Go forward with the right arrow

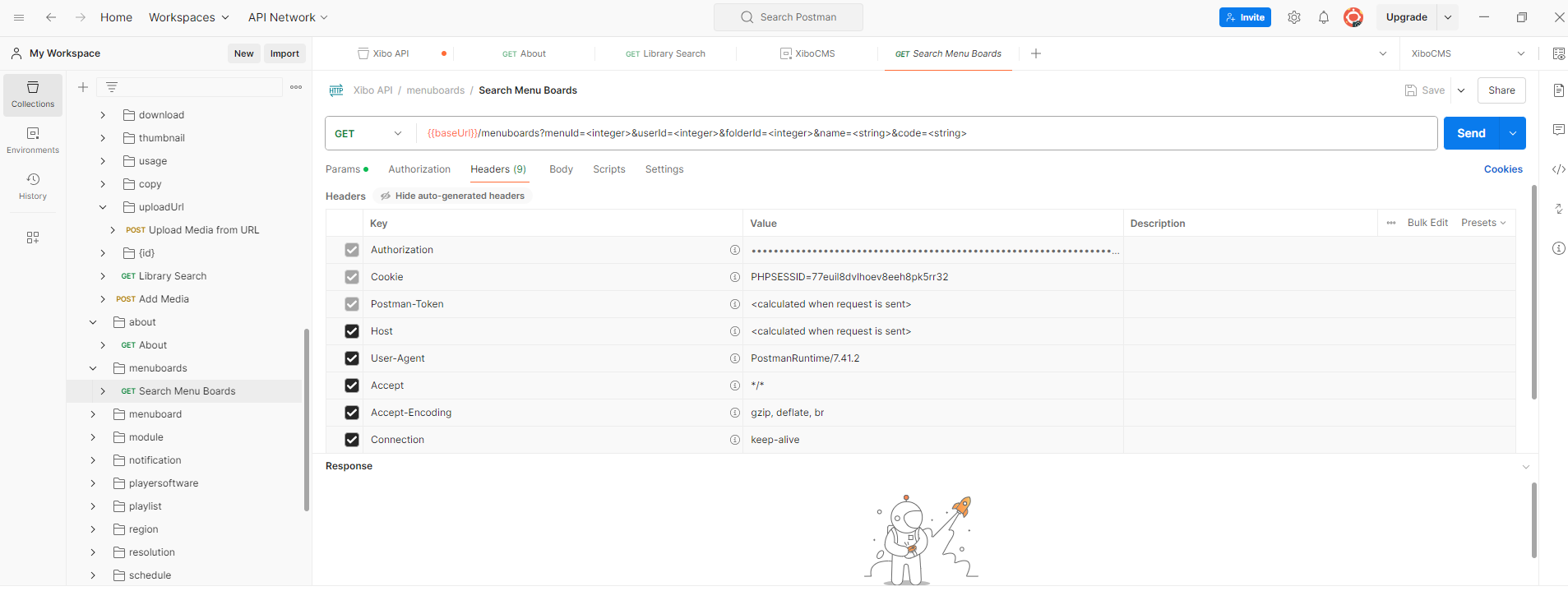(80, 17)
